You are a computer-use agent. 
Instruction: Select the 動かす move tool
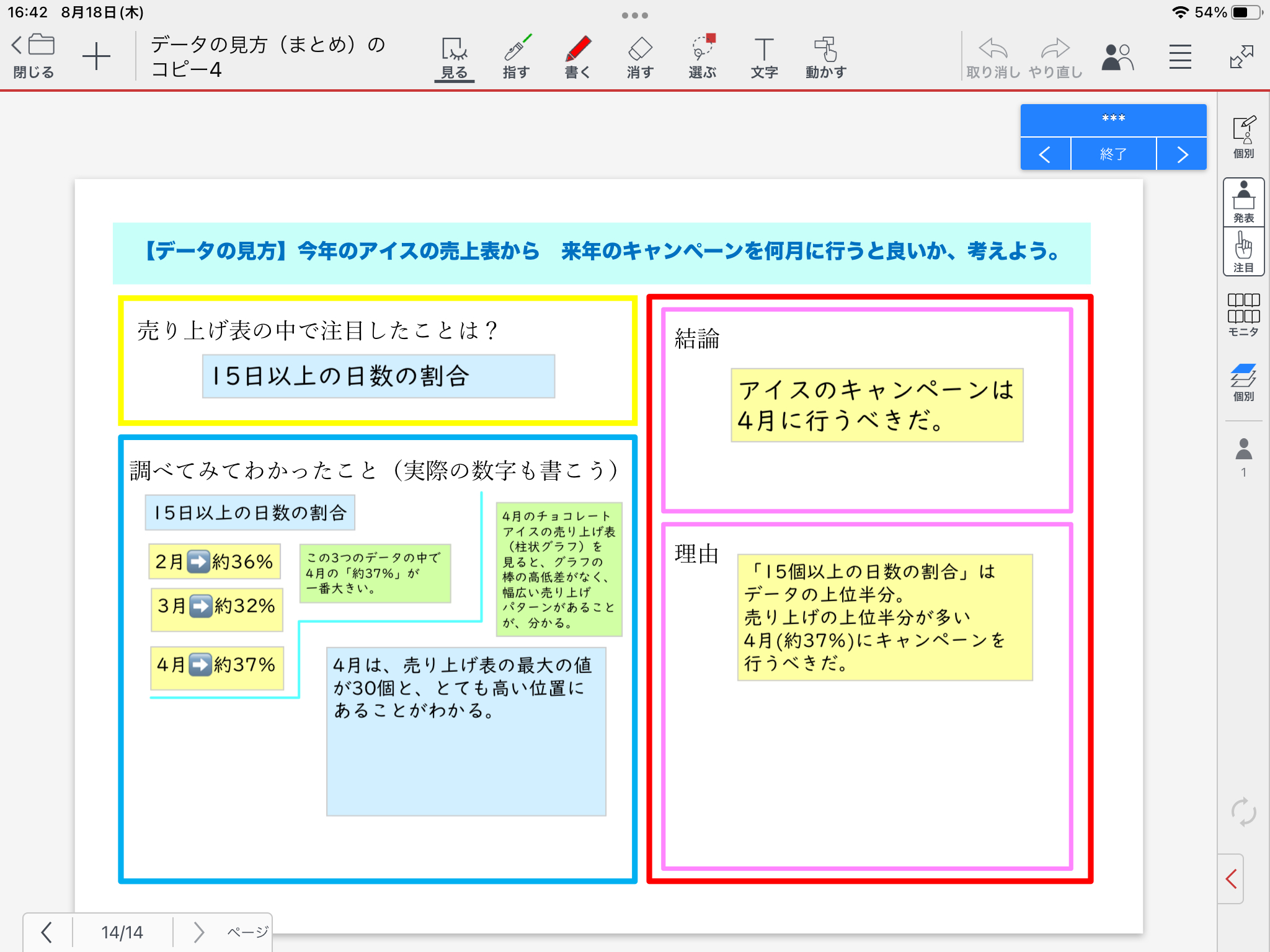[825, 57]
